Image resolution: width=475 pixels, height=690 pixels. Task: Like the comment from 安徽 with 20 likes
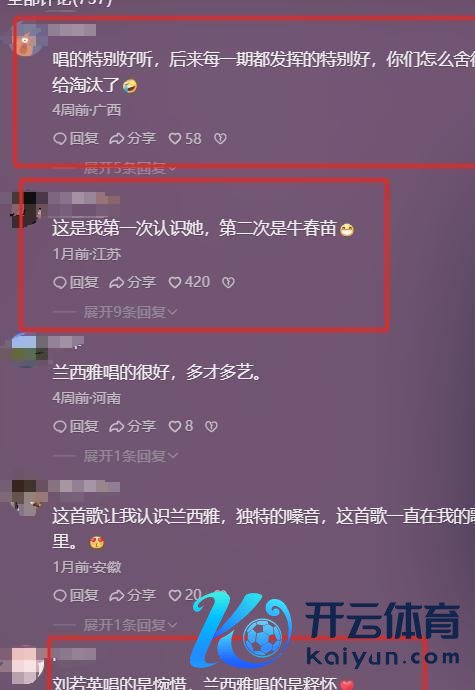(185, 595)
